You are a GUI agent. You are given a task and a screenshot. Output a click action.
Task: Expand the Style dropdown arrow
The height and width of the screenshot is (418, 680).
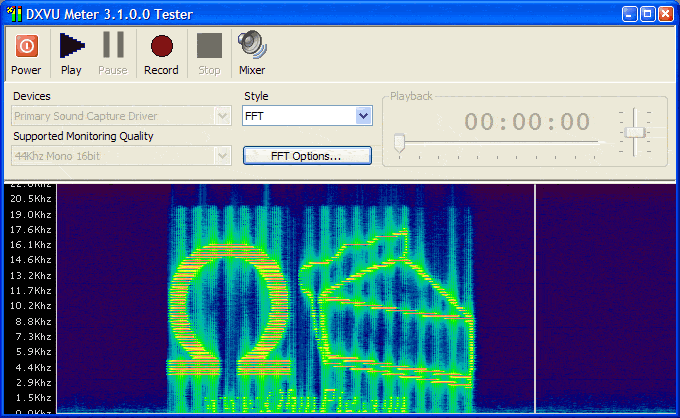(x=363, y=116)
